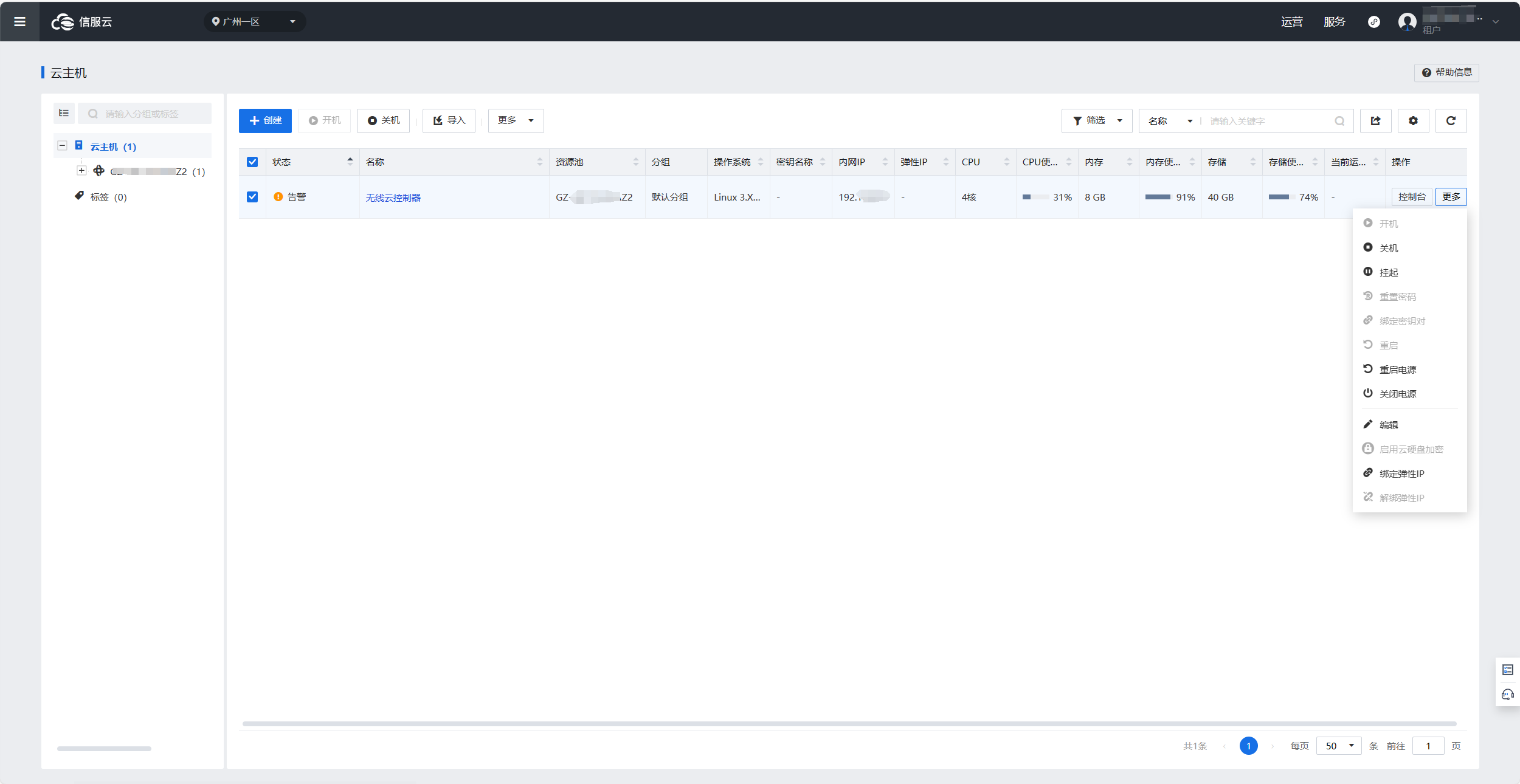Toggle the sidebar tree view icon
1520x784 pixels.
[64, 113]
